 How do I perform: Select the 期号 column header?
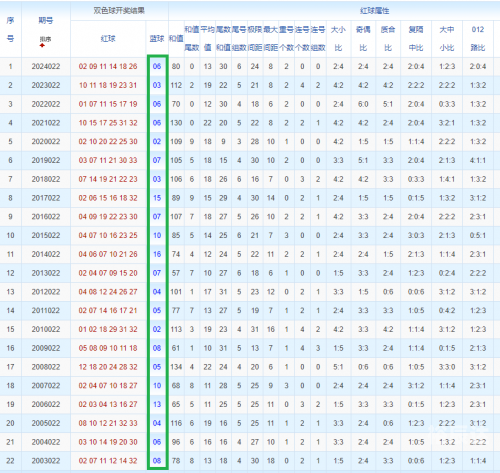coord(46,21)
